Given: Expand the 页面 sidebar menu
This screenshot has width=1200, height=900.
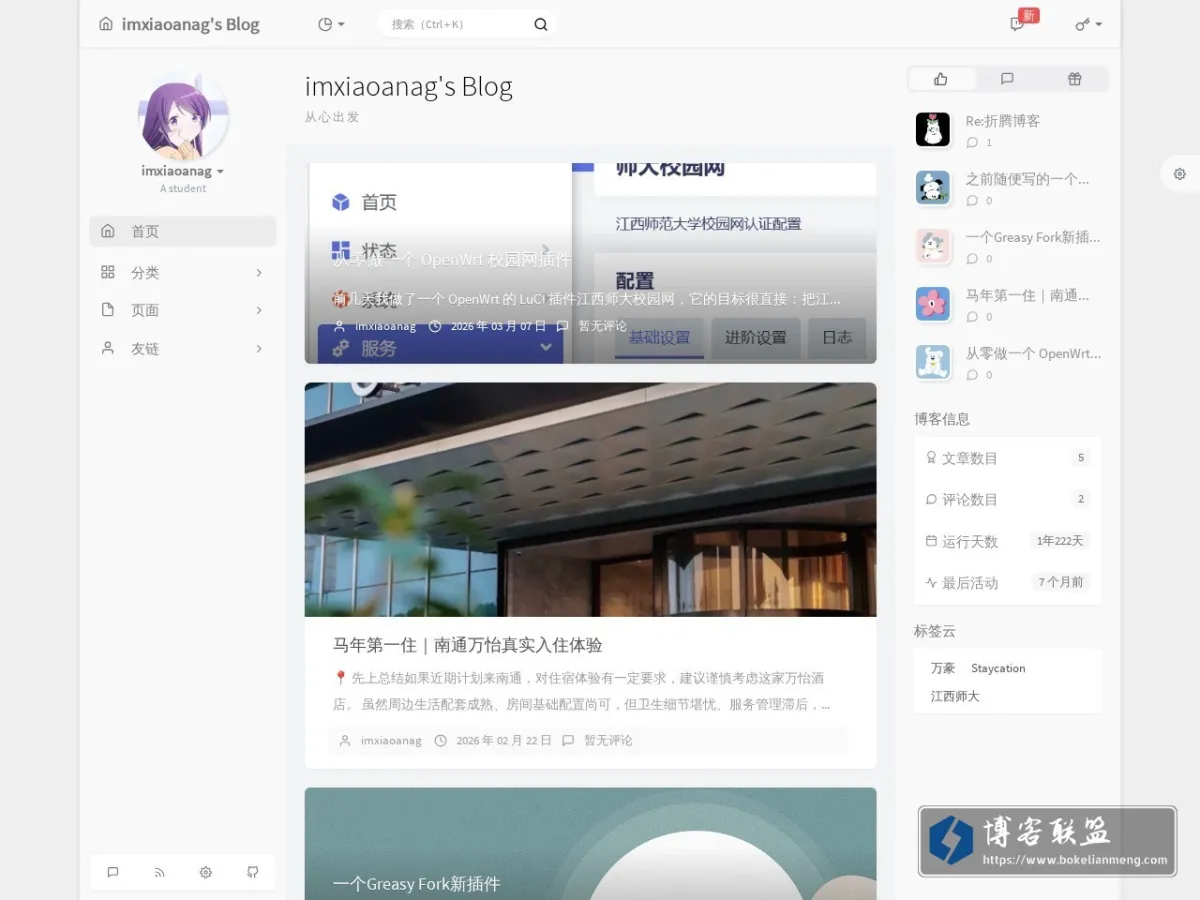Looking at the screenshot, I should 183,310.
